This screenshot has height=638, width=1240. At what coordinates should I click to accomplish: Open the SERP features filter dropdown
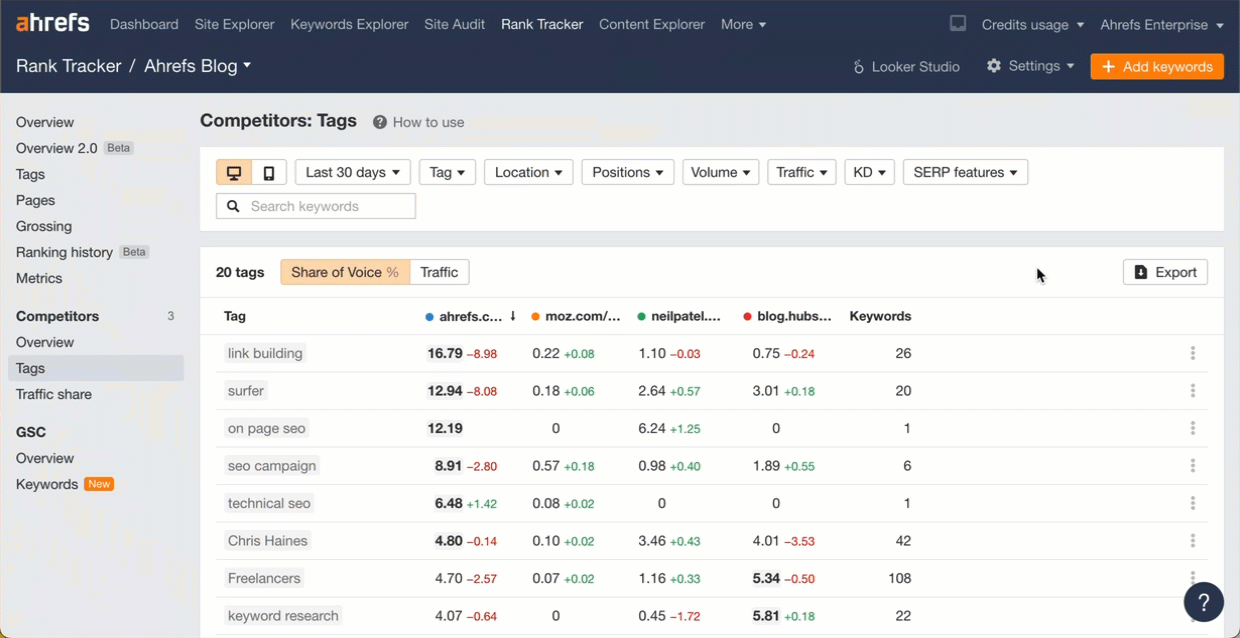coord(964,171)
